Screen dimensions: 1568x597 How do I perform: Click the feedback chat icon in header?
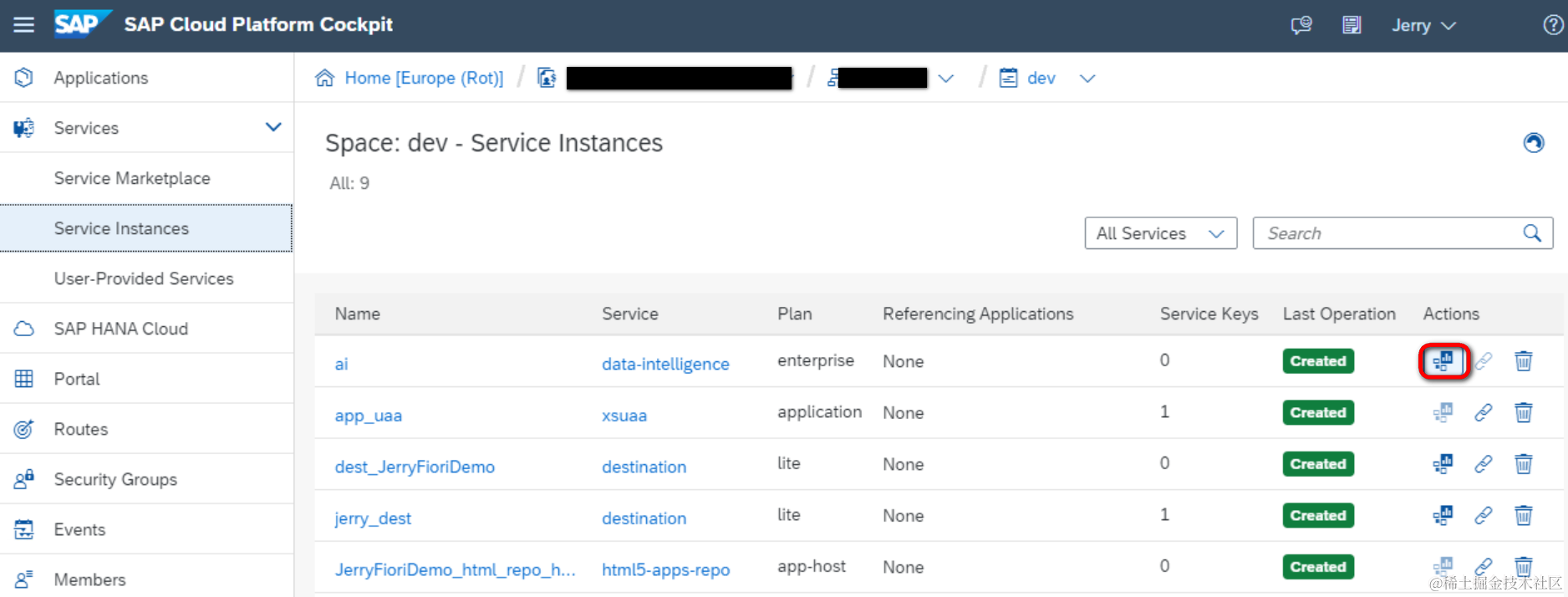tap(1301, 25)
